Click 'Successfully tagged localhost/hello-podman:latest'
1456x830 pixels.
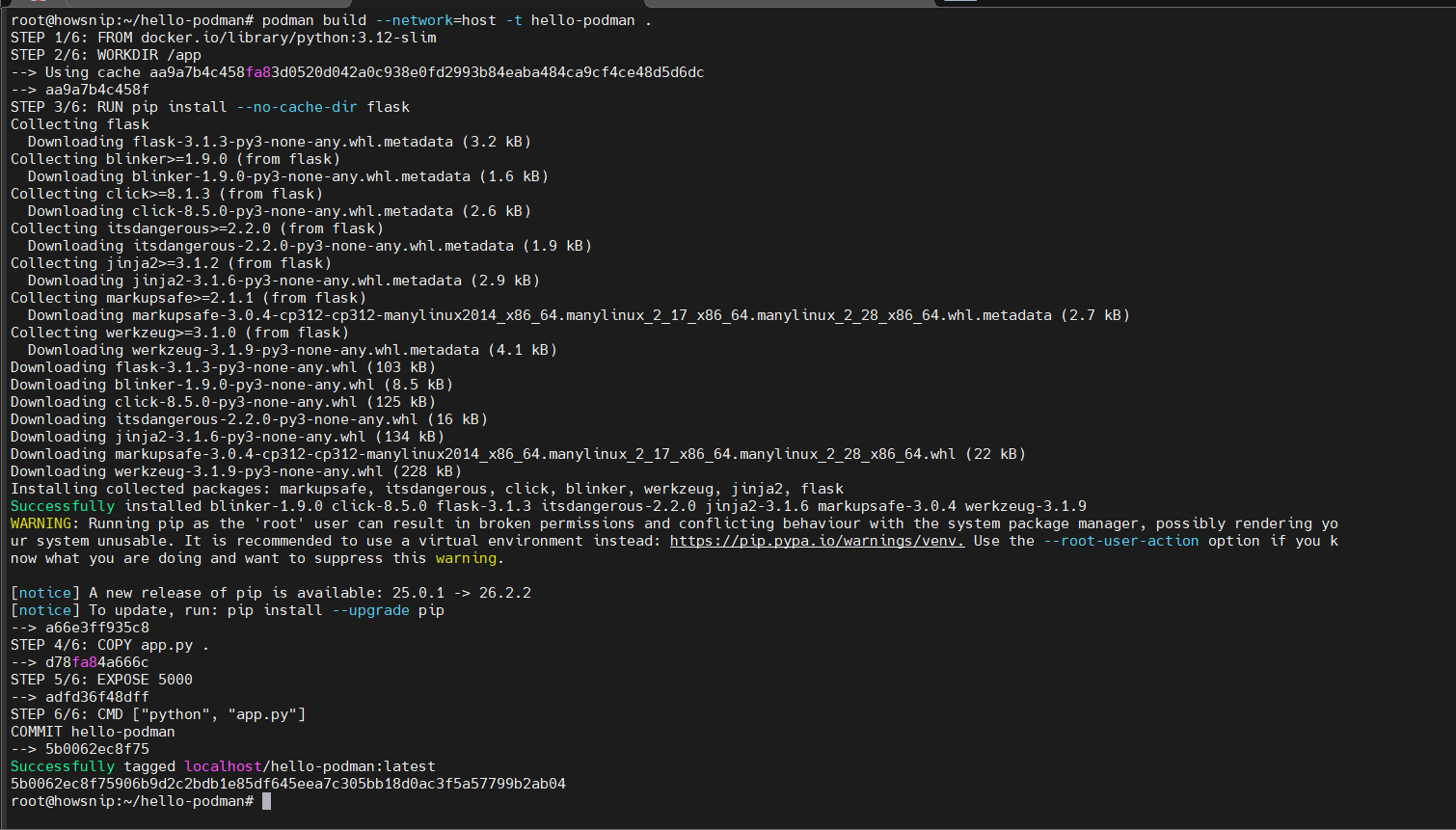223,766
